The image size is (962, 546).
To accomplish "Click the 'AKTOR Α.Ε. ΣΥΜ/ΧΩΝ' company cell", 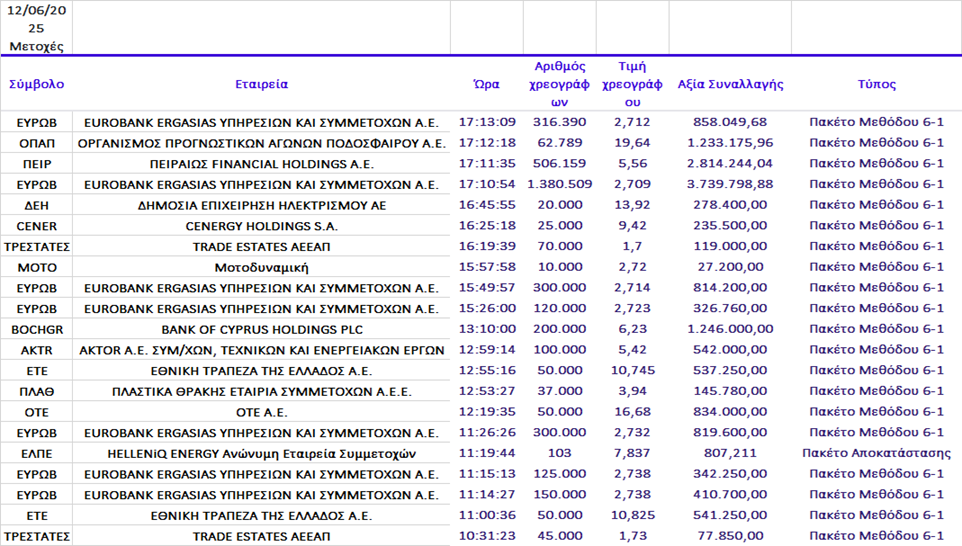I will 261,350.
